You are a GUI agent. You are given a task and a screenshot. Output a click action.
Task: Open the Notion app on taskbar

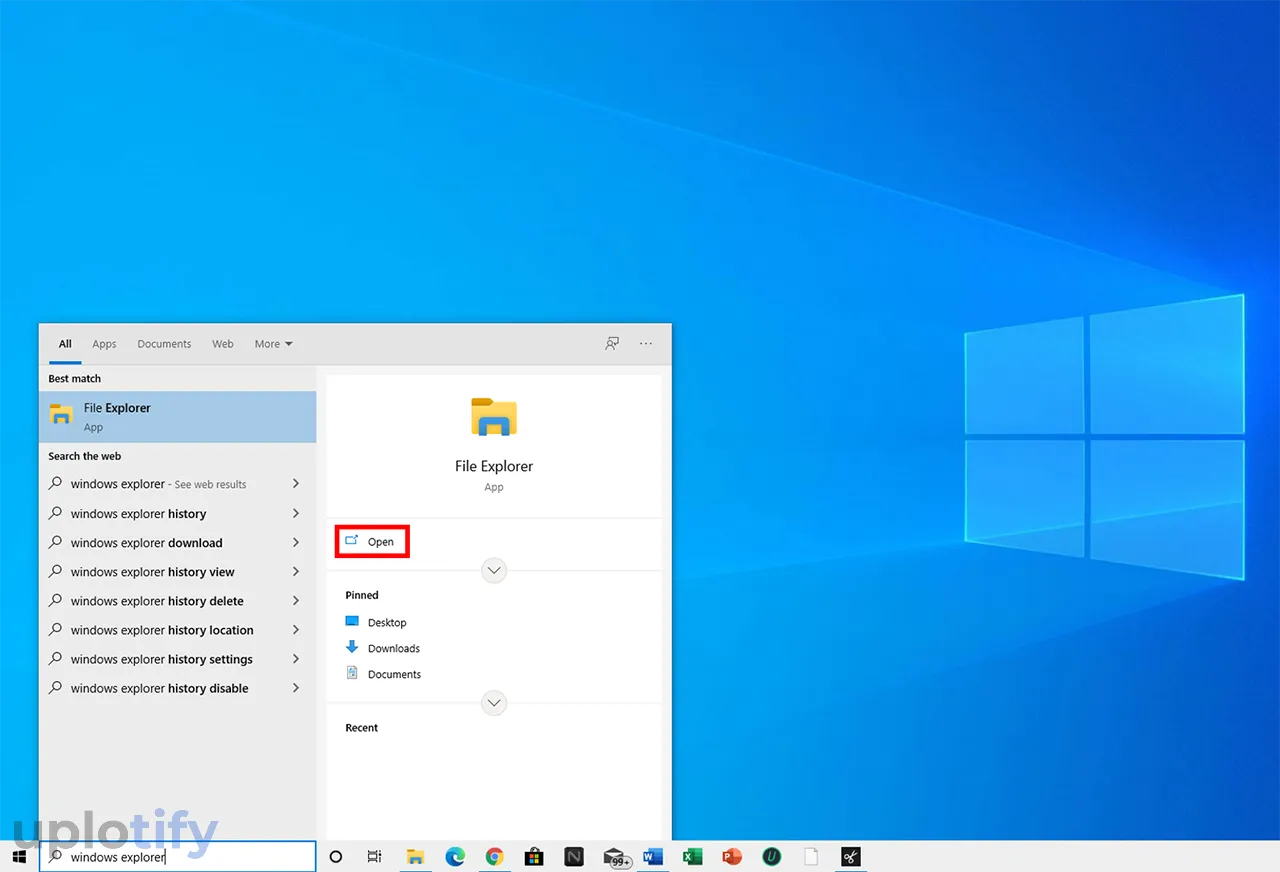tap(574, 857)
